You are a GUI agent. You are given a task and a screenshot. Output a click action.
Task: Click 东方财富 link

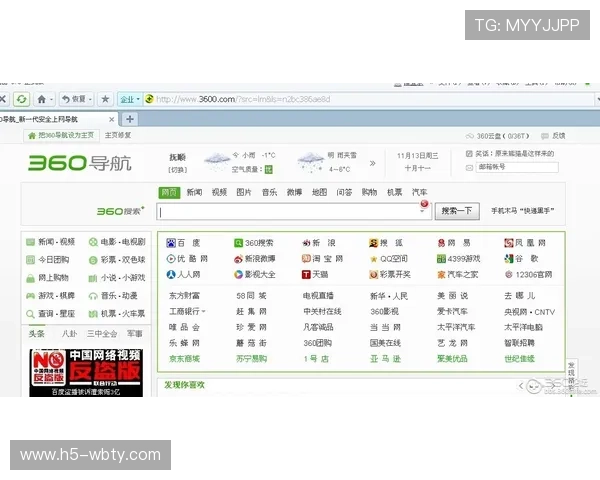(x=184, y=296)
